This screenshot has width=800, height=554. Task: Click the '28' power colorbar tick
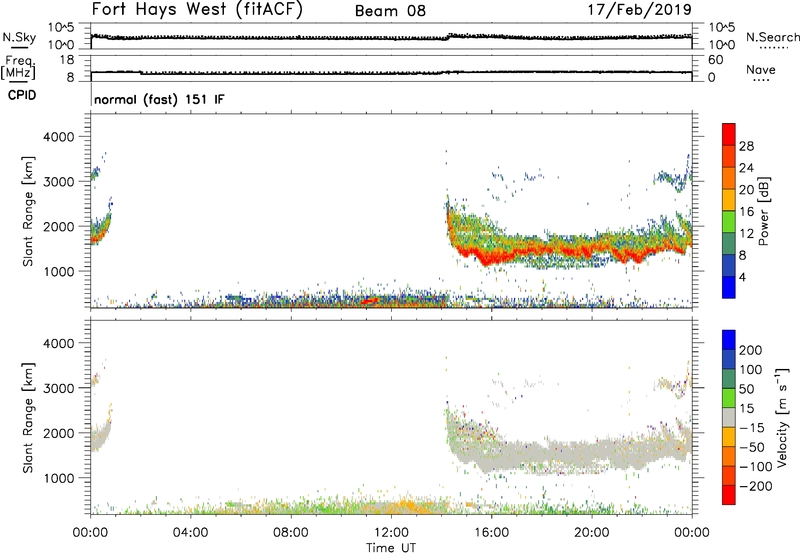click(746, 146)
